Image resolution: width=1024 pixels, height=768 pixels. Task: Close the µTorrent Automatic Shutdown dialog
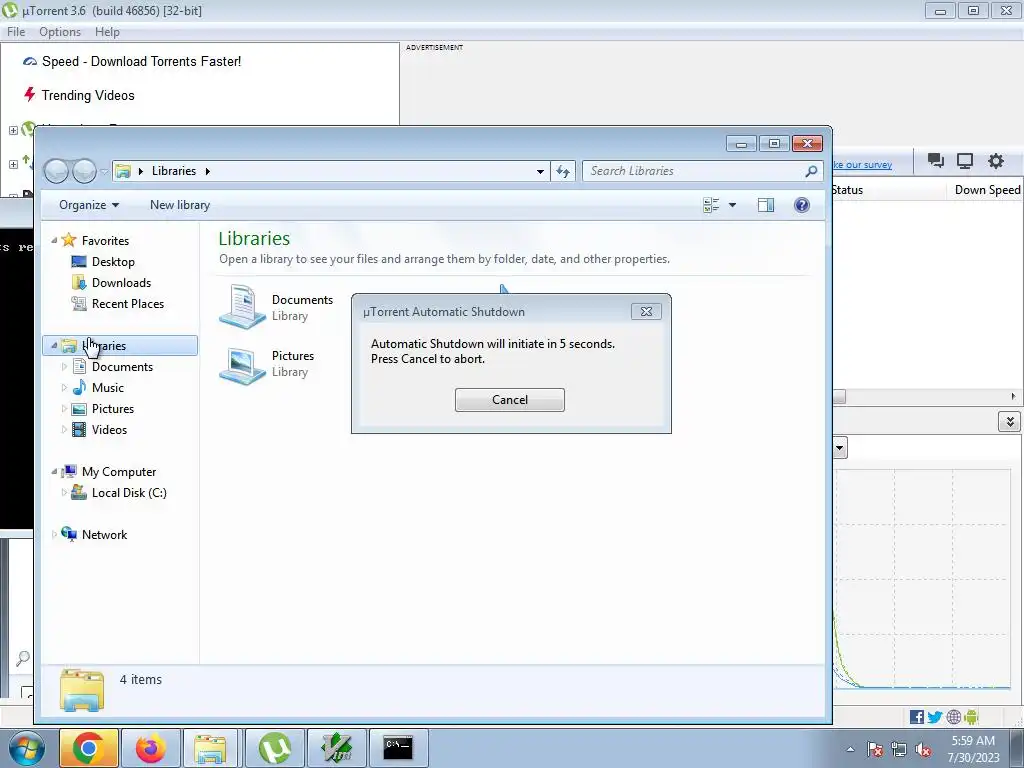pyautogui.click(x=646, y=312)
